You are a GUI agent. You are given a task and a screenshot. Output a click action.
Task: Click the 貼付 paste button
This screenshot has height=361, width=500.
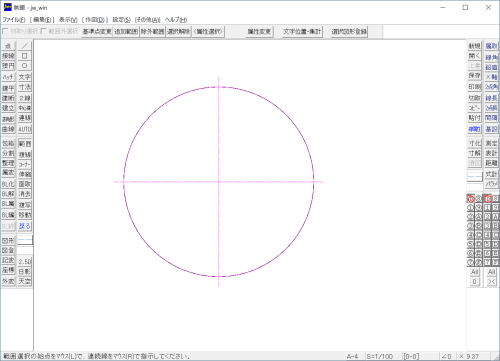(x=475, y=118)
